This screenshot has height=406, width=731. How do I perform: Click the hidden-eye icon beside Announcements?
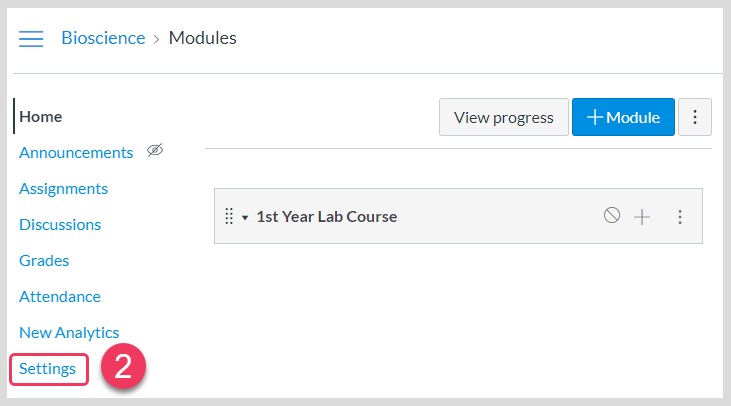(154, 151)
